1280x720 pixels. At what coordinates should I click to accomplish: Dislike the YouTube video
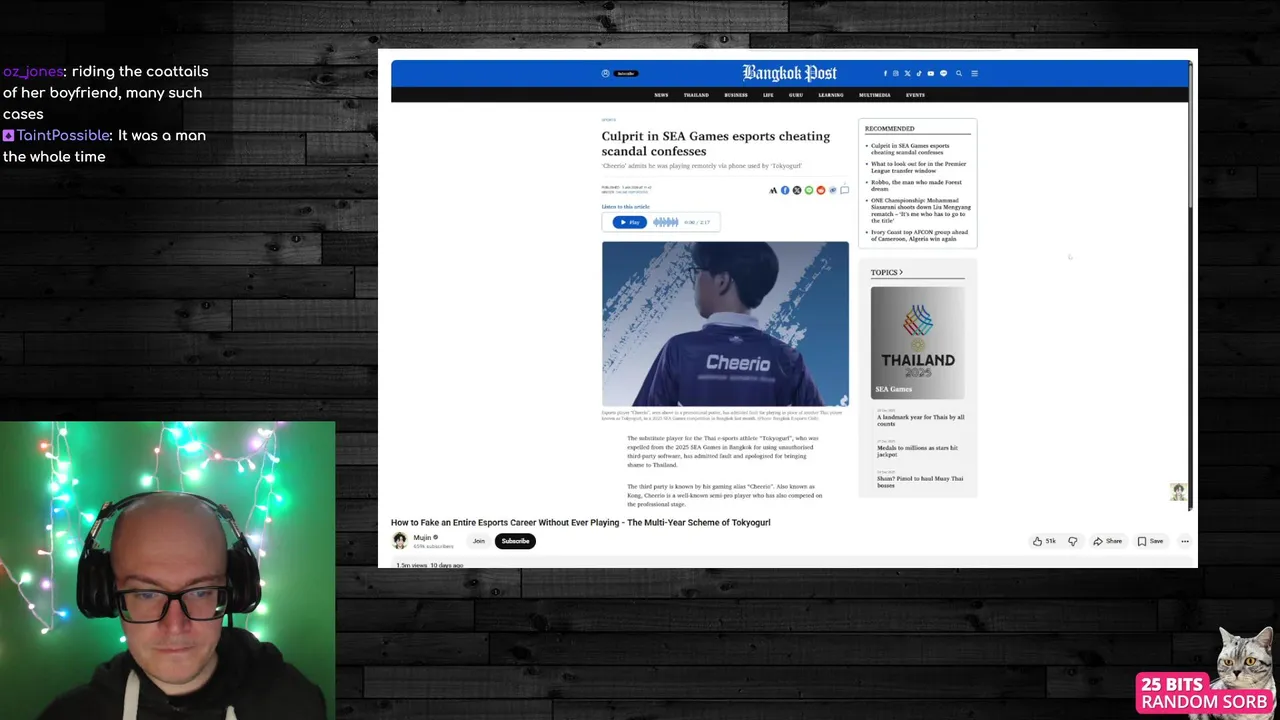coord(1073,541)
